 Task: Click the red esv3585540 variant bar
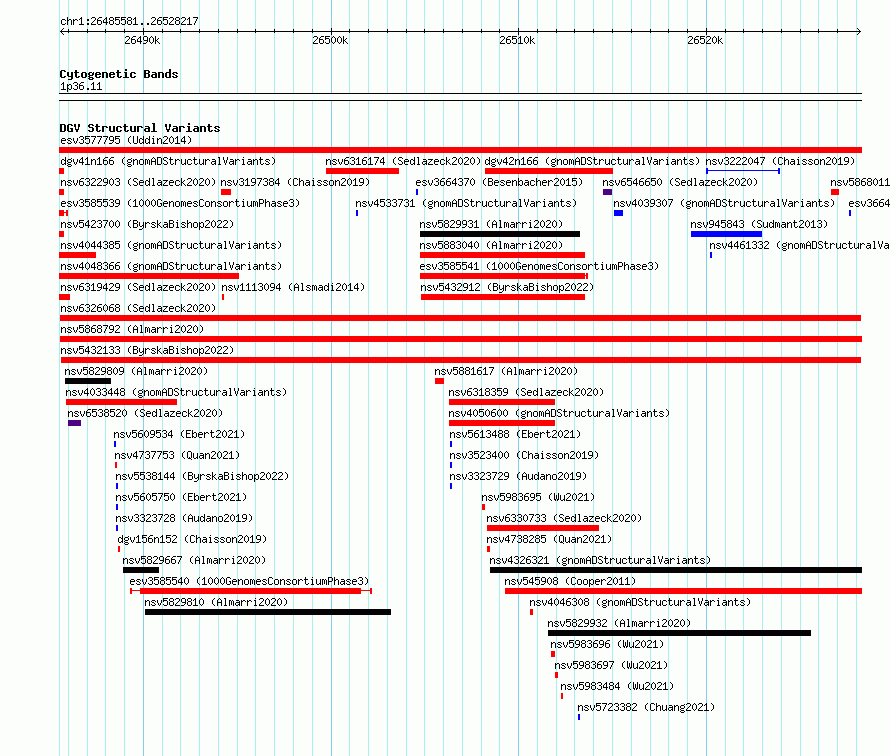click(x=250, y=591)
